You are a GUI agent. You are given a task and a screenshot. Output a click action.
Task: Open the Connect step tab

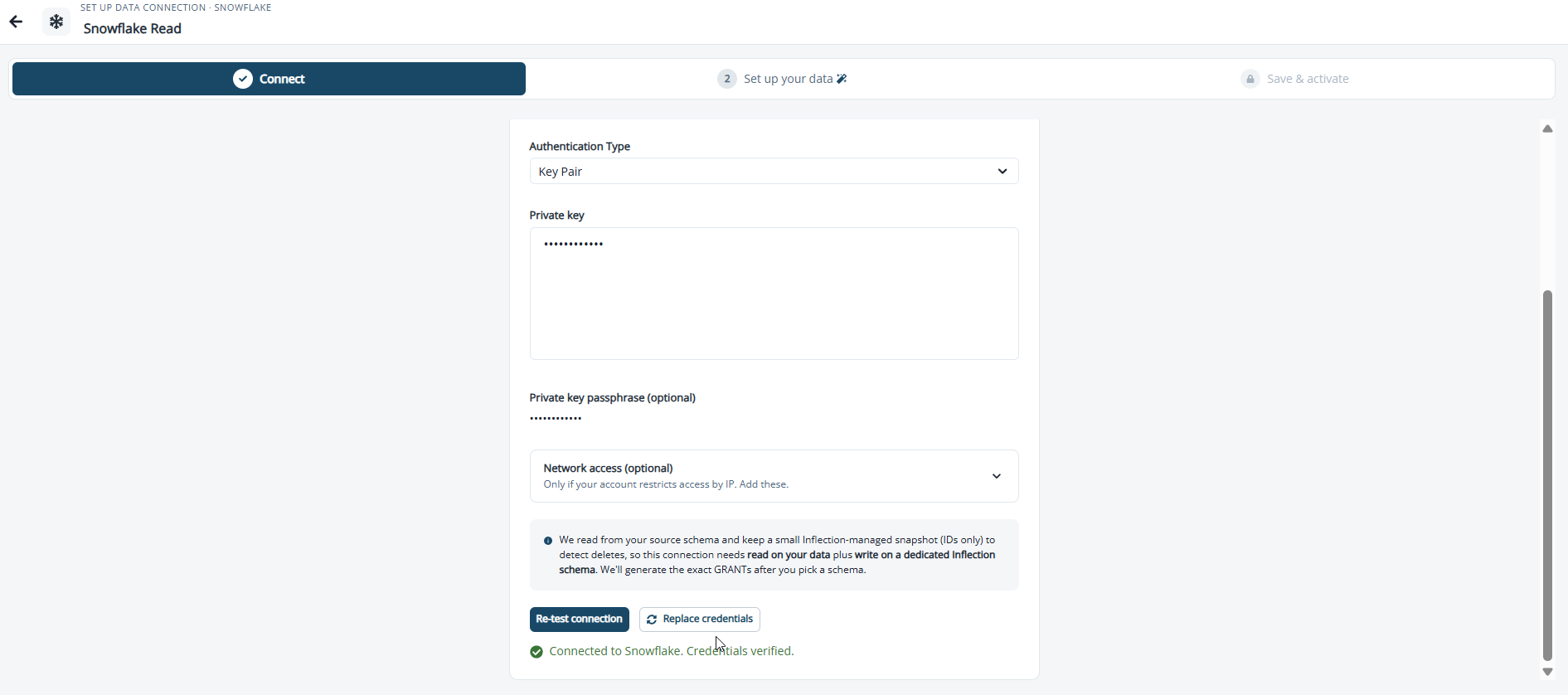click(x=269, y=79)
